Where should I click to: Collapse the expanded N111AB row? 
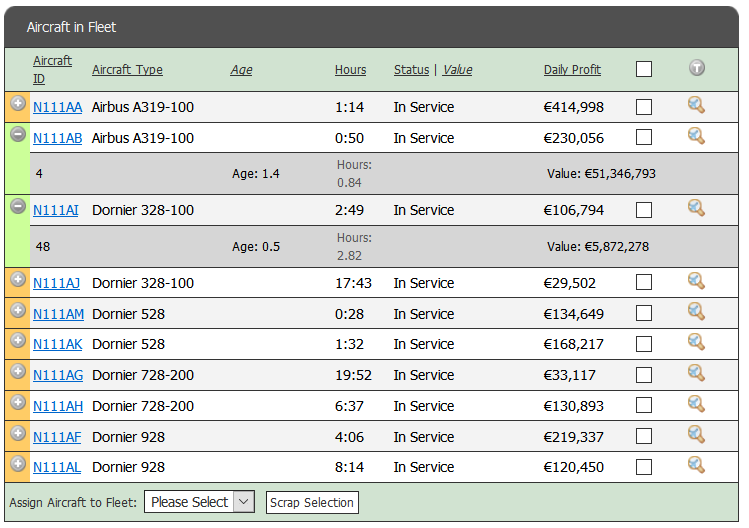click(x=18, y=134)
